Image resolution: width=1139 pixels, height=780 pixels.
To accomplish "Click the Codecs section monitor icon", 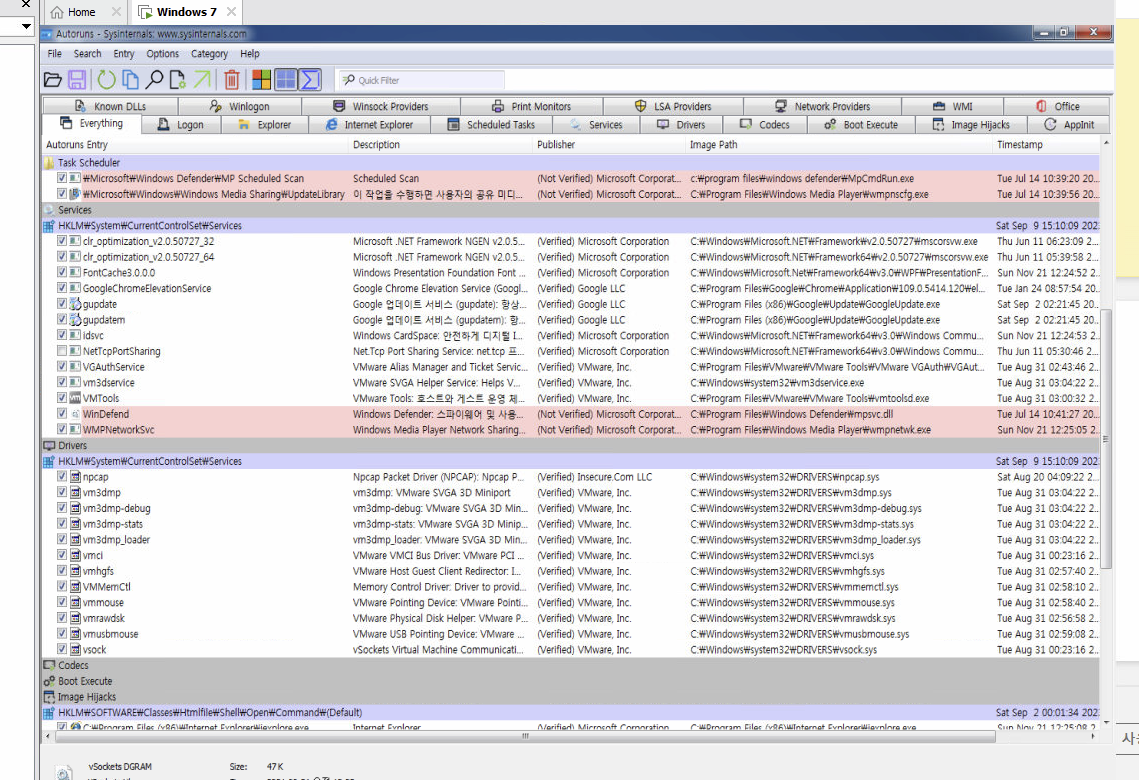I will (x=49, y=665).
